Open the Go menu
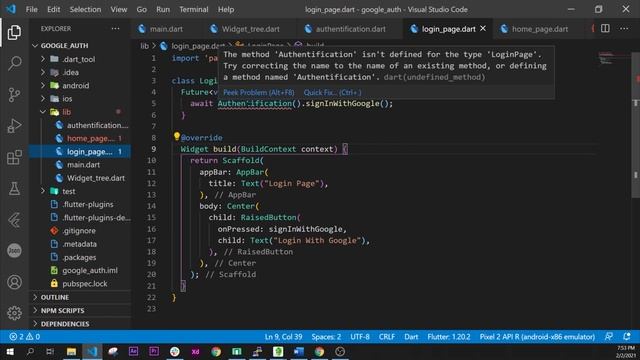This screenshot has width=640, height=360. (x=142, y=9)
